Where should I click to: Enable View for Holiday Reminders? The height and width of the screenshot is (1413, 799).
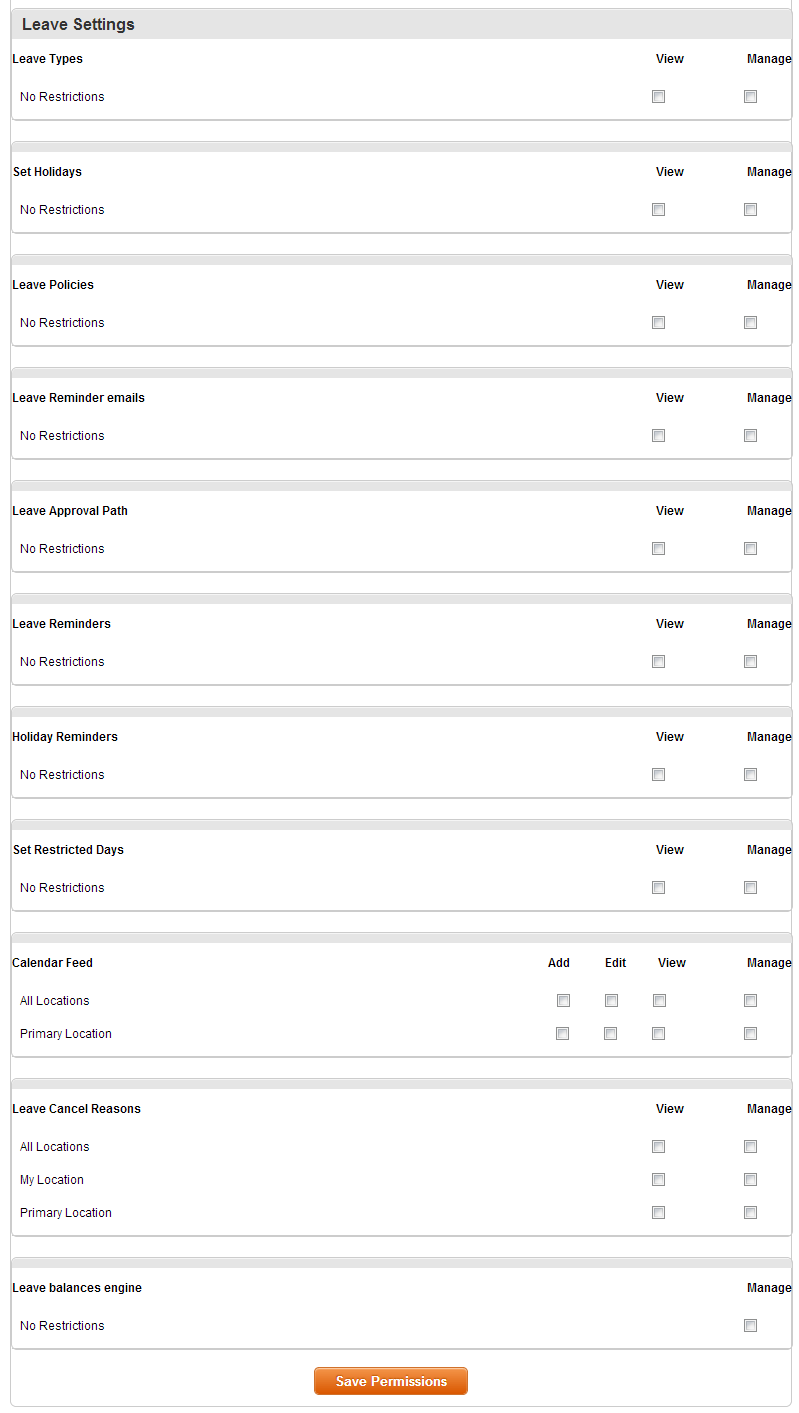point(658,775)
